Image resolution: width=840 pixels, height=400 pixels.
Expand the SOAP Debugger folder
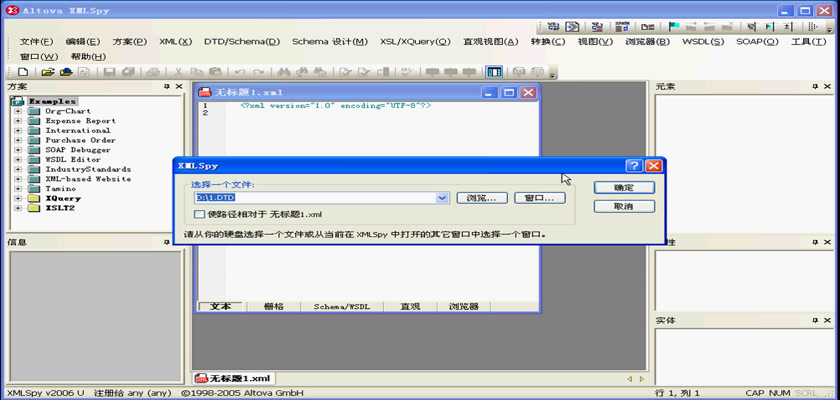[18, 150]
